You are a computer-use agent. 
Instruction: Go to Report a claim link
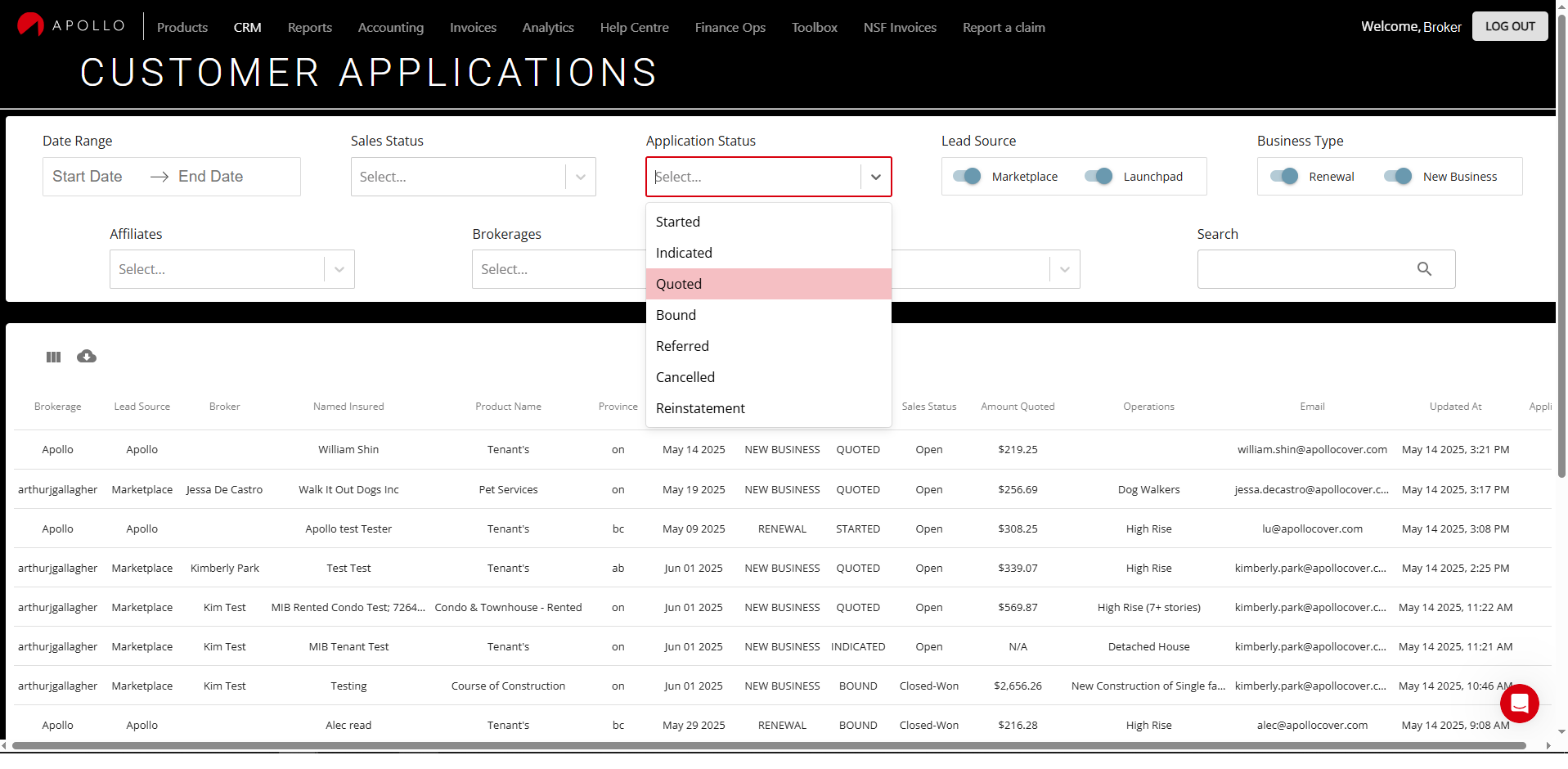pyautogui.click(x=1004, y=27)
